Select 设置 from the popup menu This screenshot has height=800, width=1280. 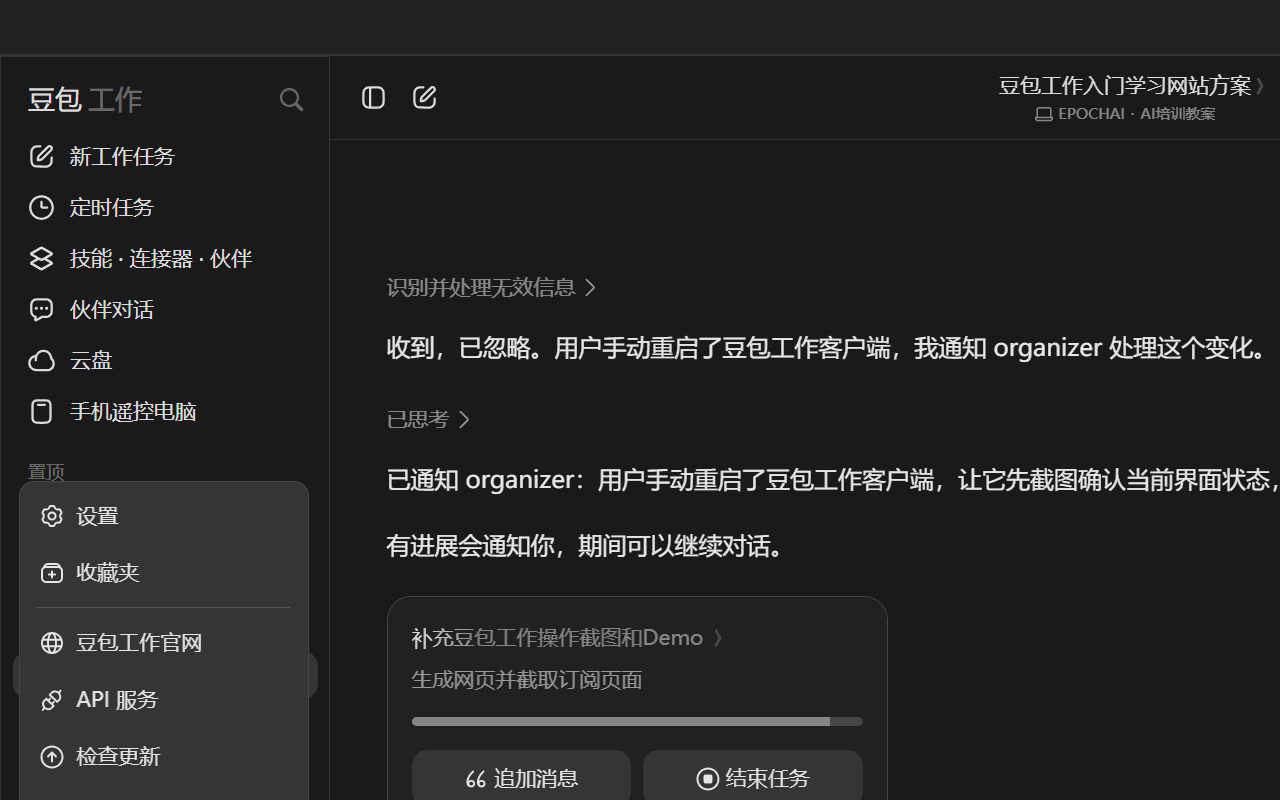164,516
